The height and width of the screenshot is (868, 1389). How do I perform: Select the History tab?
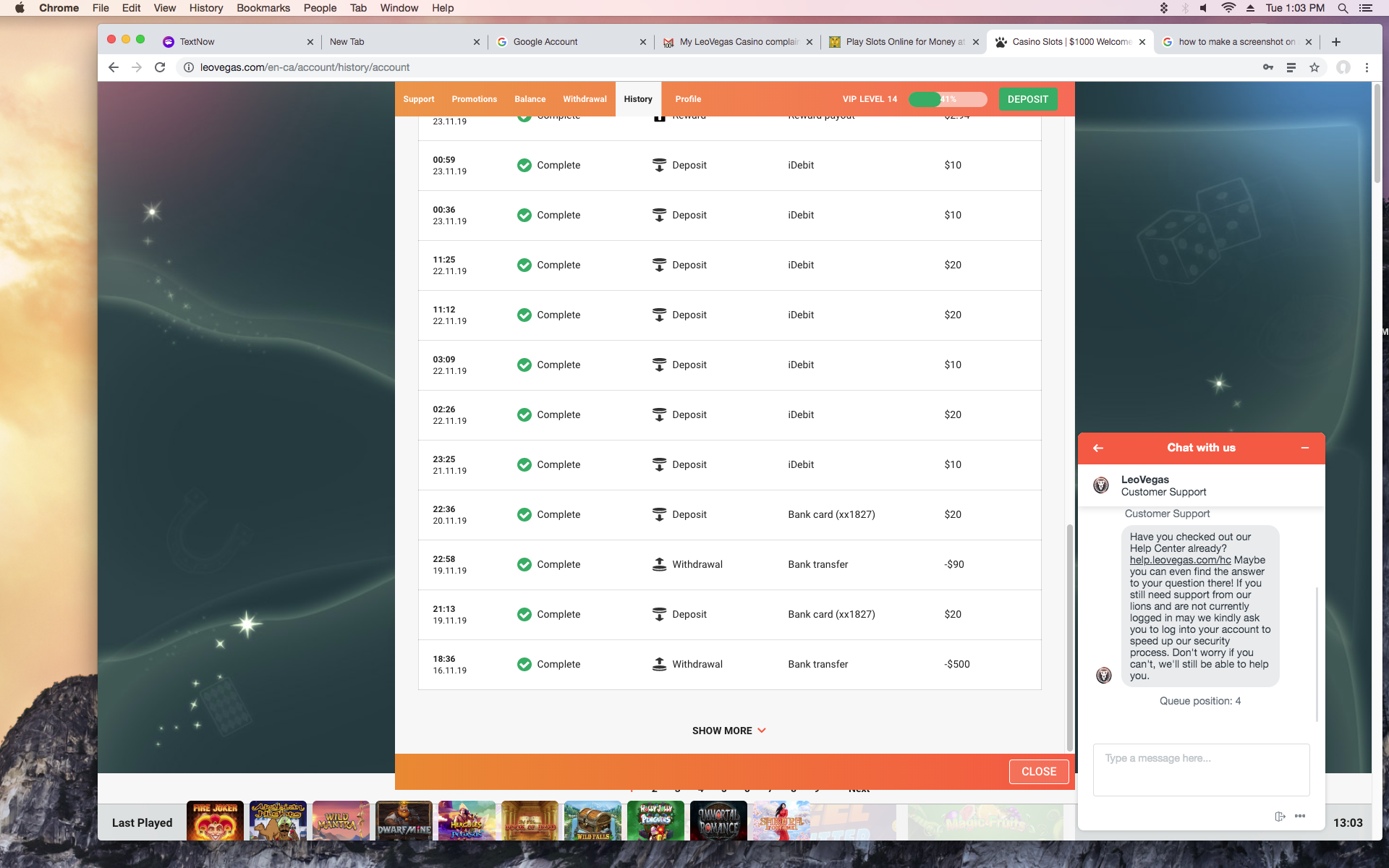point(638,99)
